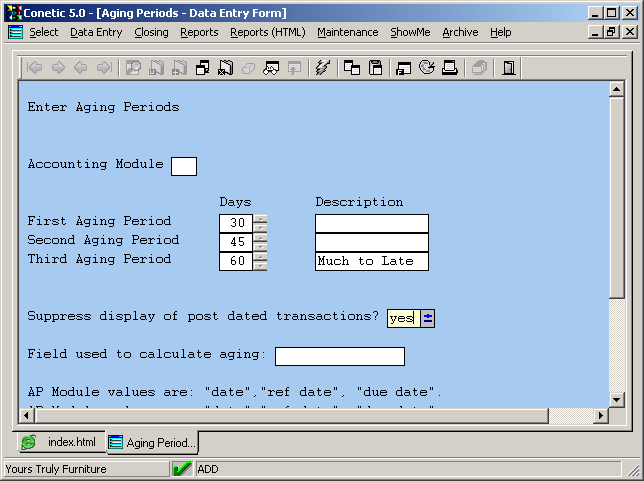Click the Third Aging Period description field
The height and width of the screenshot is (481, 644).
click(371, 261)
